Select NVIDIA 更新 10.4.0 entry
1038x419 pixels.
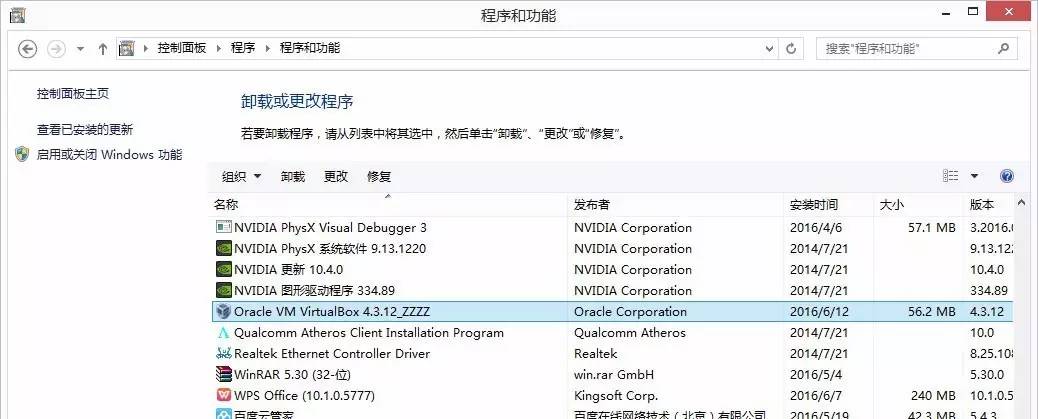click(x=289, y=270)
